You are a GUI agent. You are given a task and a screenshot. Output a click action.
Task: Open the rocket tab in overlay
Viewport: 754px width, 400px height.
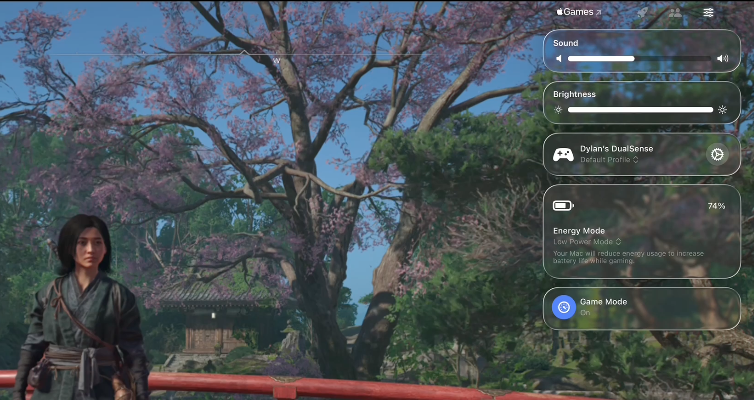click(642, 12)
